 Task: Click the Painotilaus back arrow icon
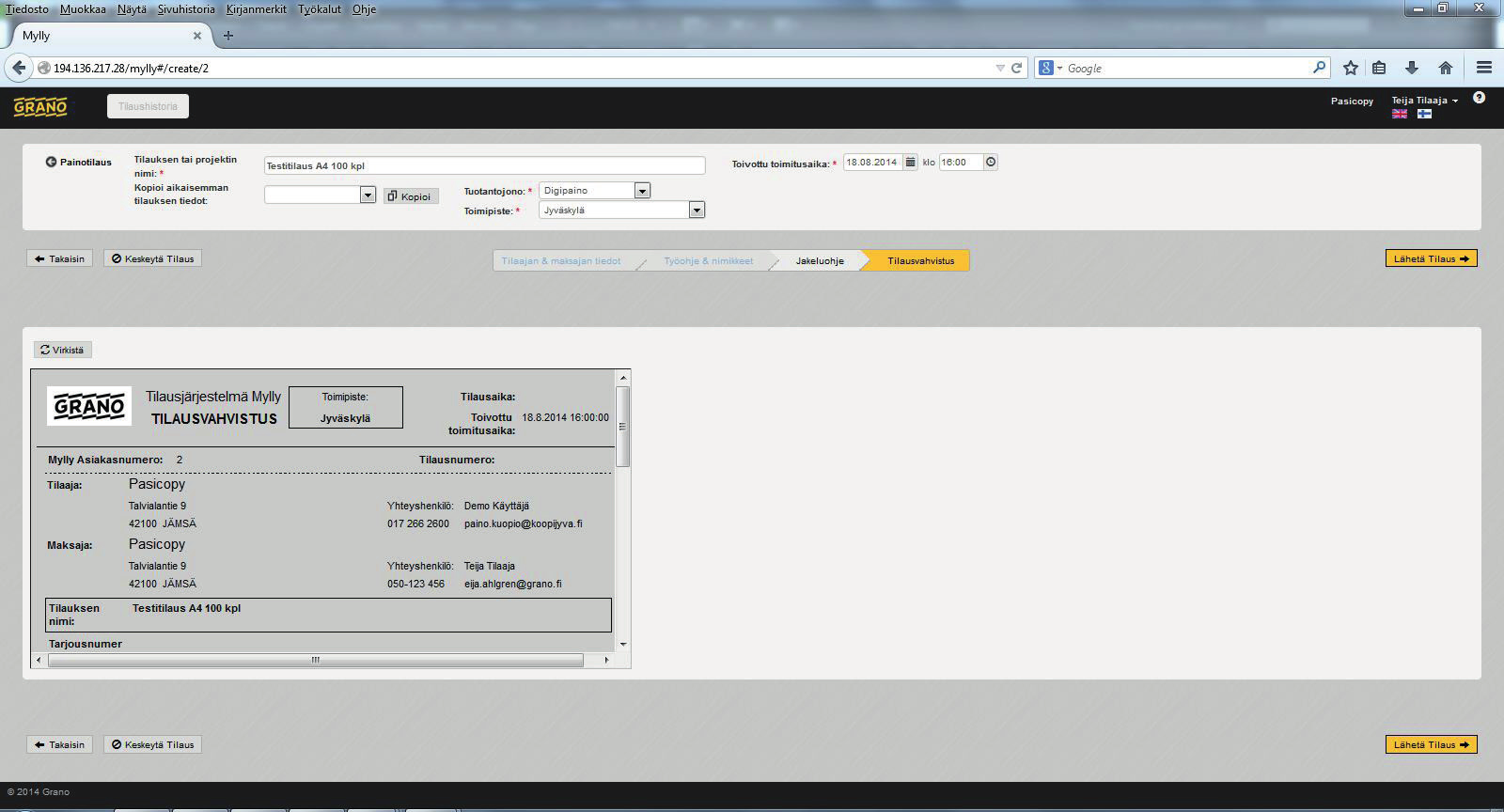(x=51, y=162)
